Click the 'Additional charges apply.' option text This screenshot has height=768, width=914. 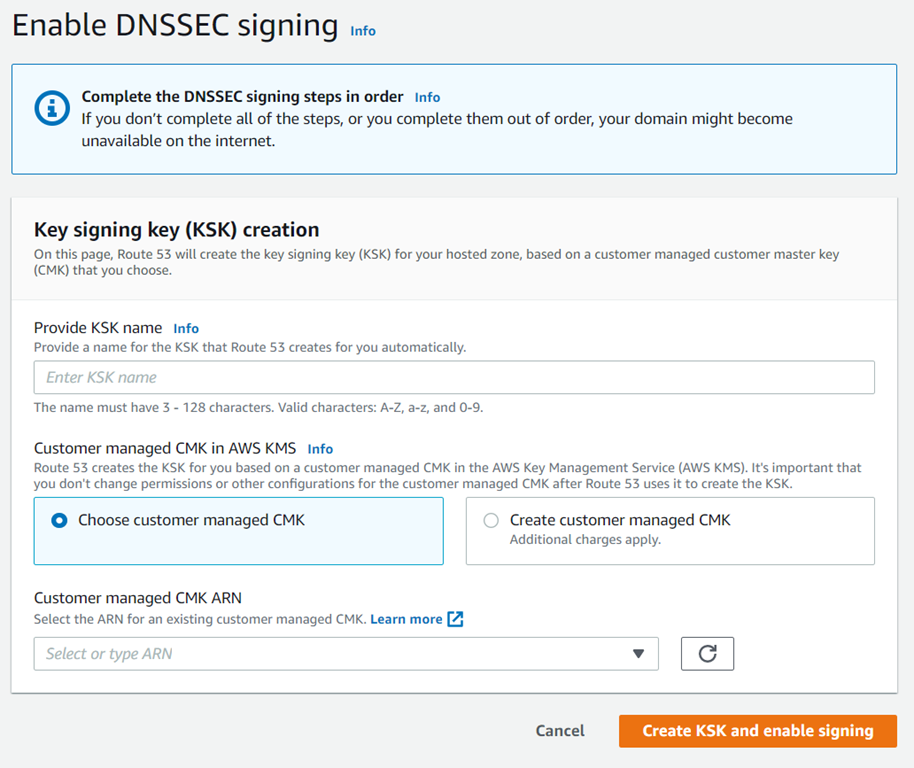click(585, 540)
